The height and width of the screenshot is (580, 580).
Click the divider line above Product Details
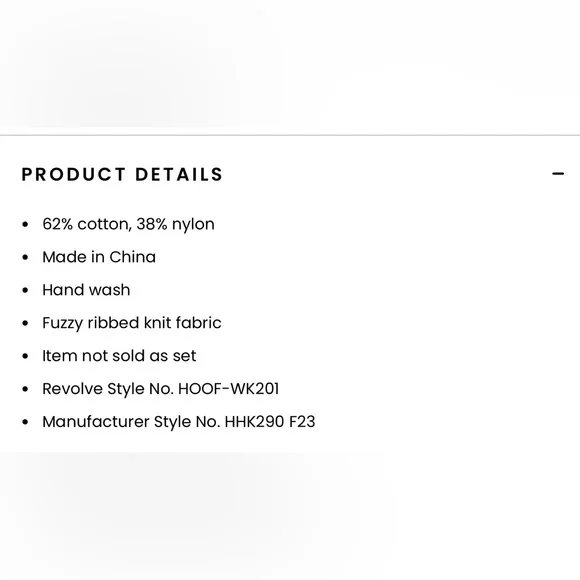(x=290, y=135)
